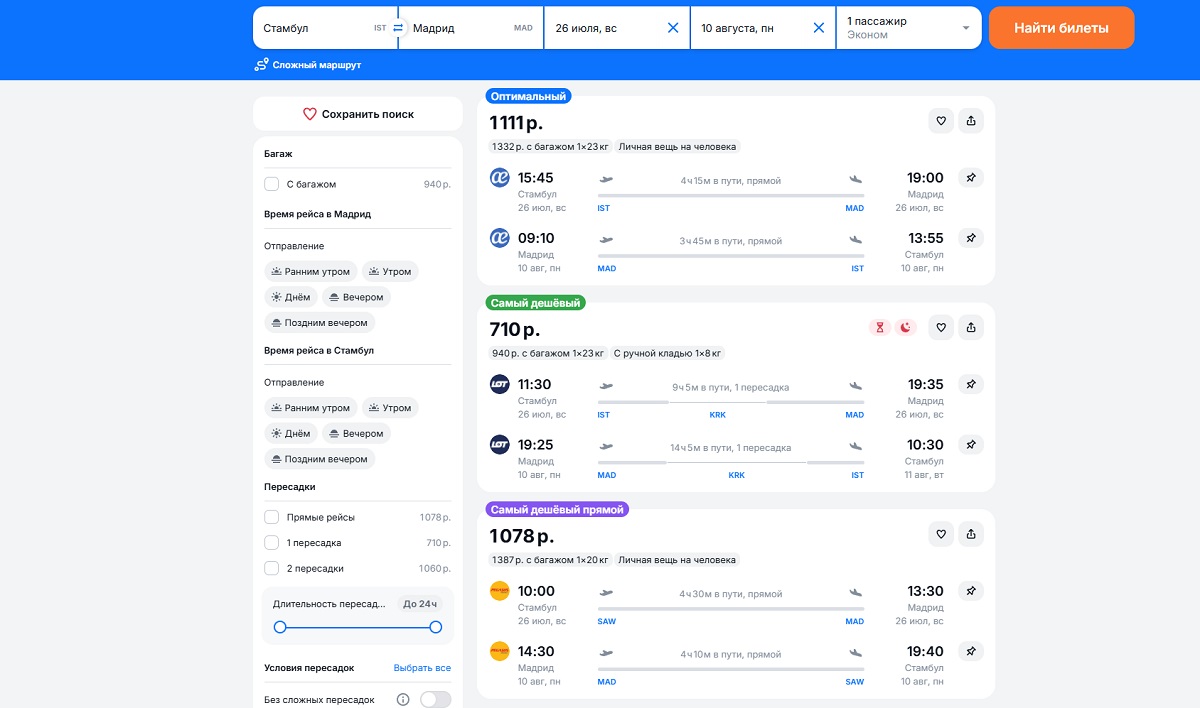The width and height of the screenshot is (1200, 708).
Task: Check the 1 пересадка filter
Action: point(271,543)
